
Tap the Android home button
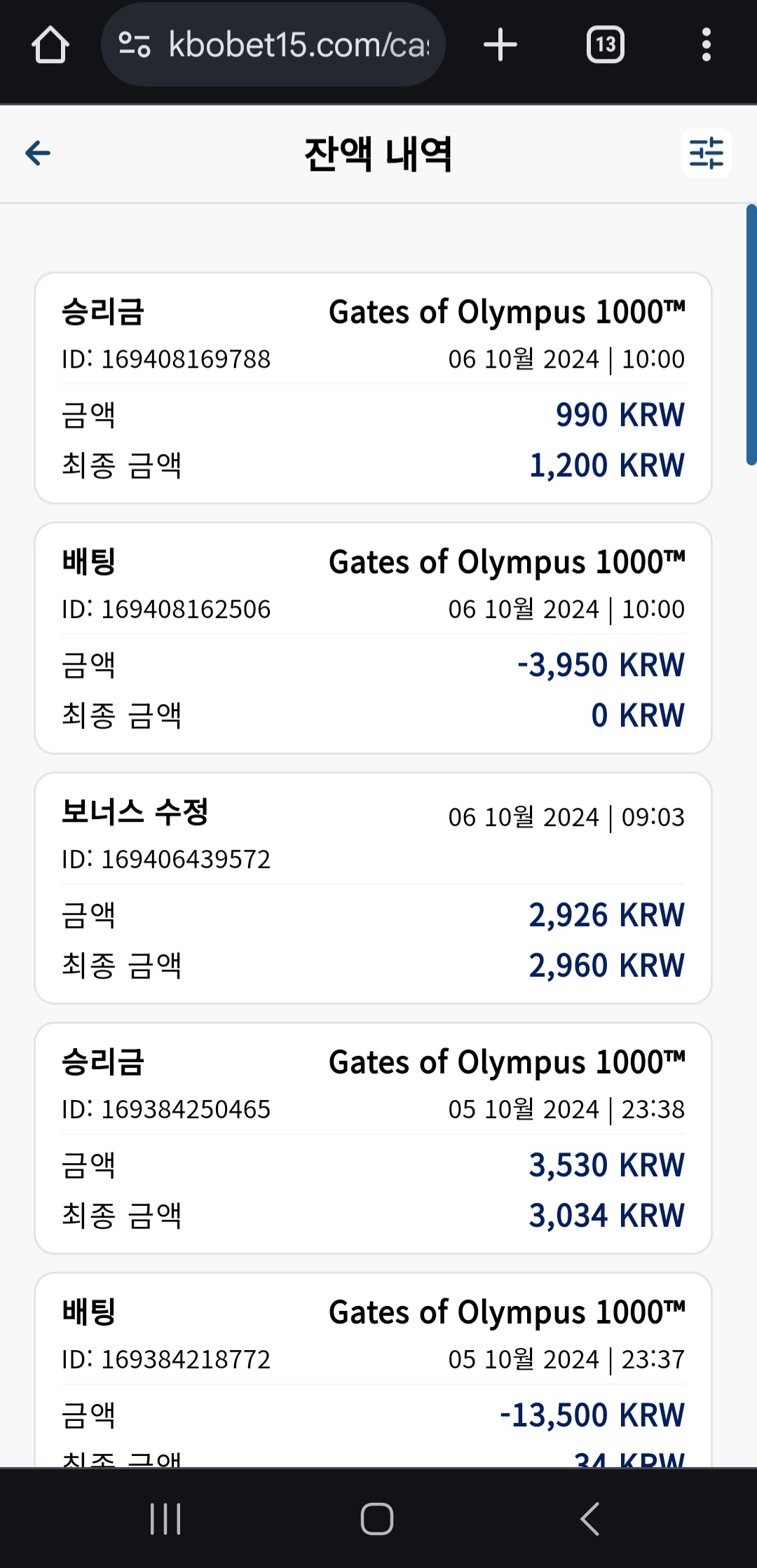[x=377, y=1519]
